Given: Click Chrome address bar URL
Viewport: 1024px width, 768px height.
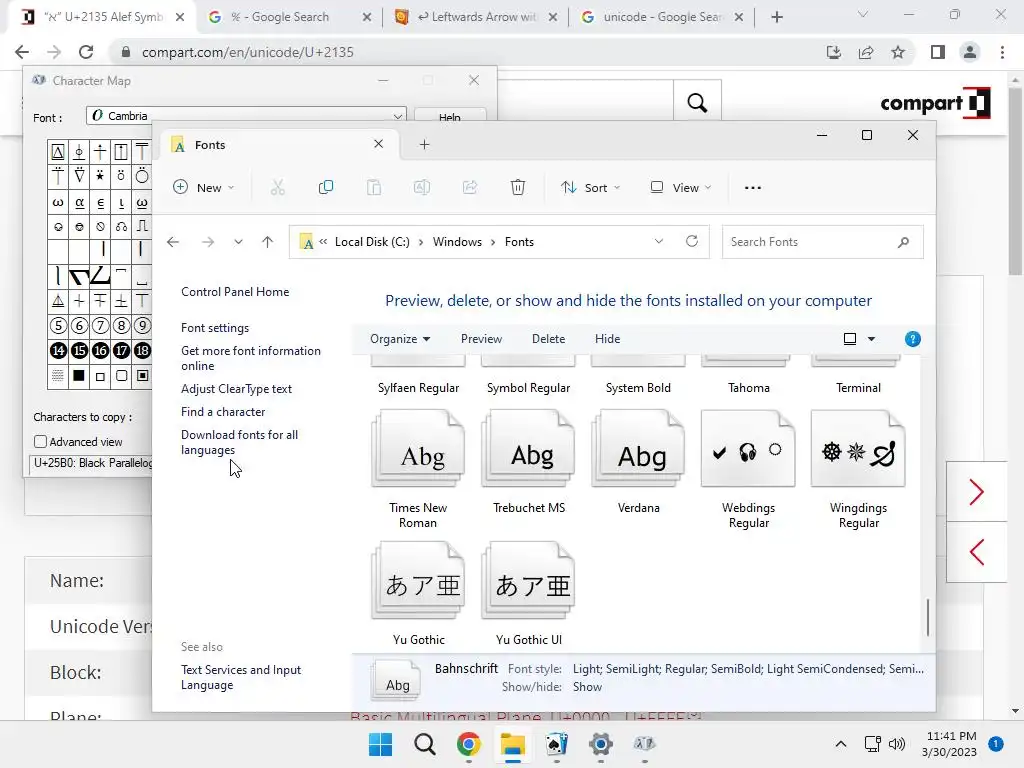Looking at the screenshot, I should click(248, 52).
